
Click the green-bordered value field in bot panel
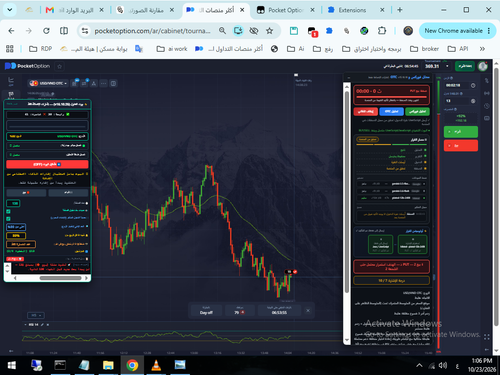[x=13, y=203]
